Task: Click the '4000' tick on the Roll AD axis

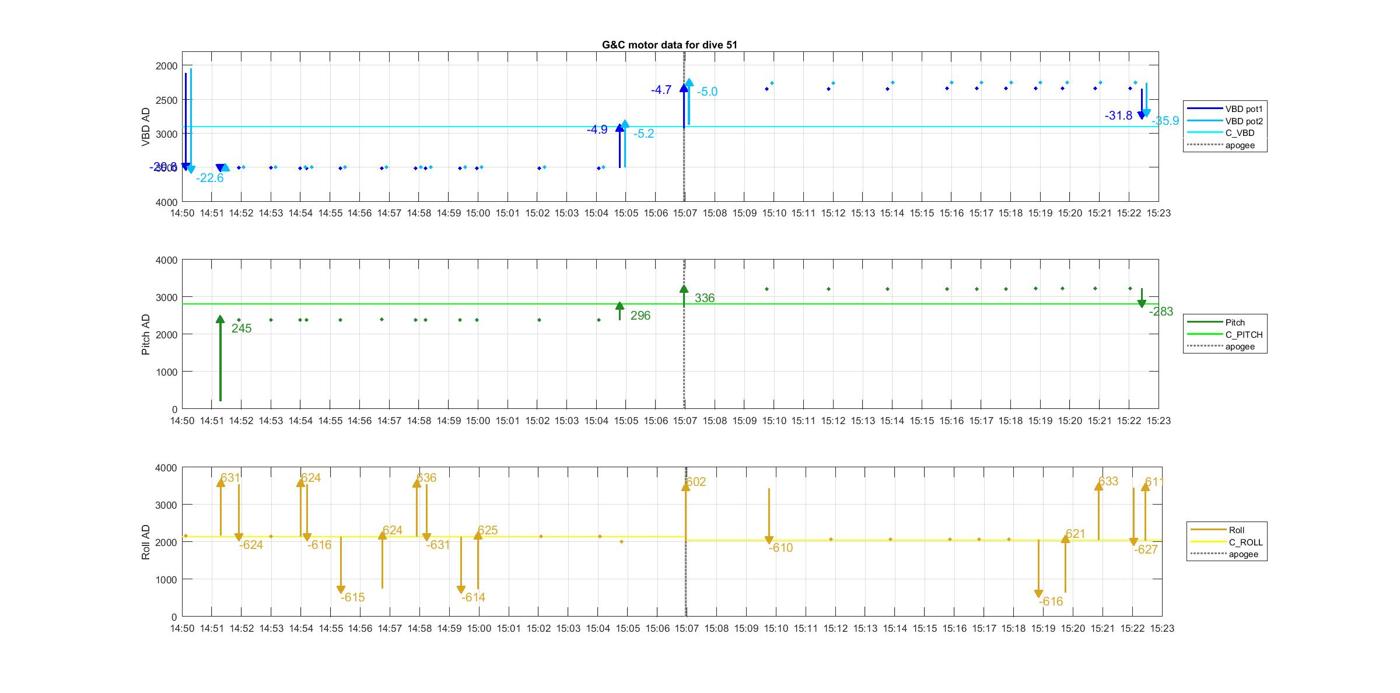Action: (167, 468)
